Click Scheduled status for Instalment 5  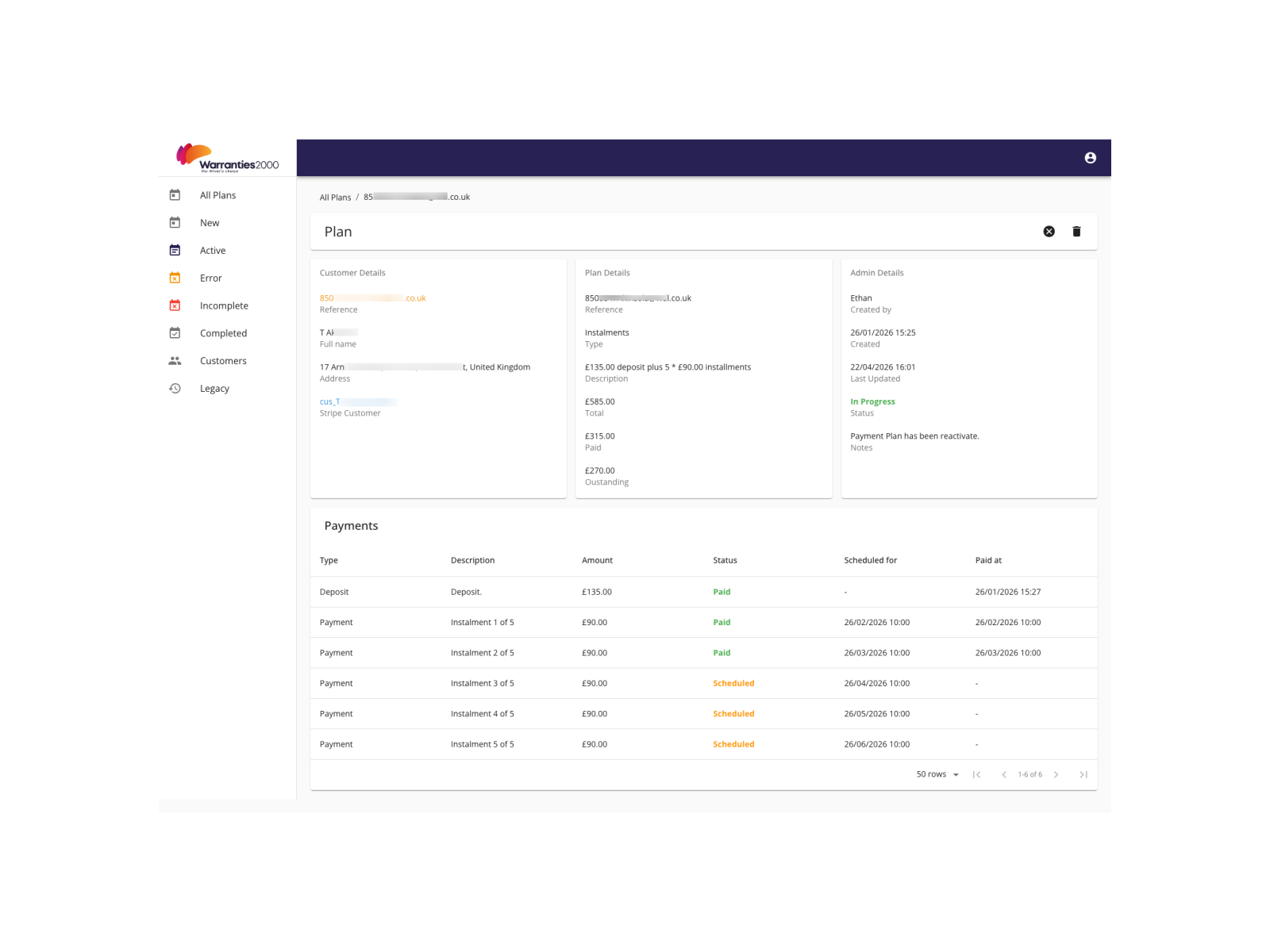pyautogui.click(x=733, y=744)
